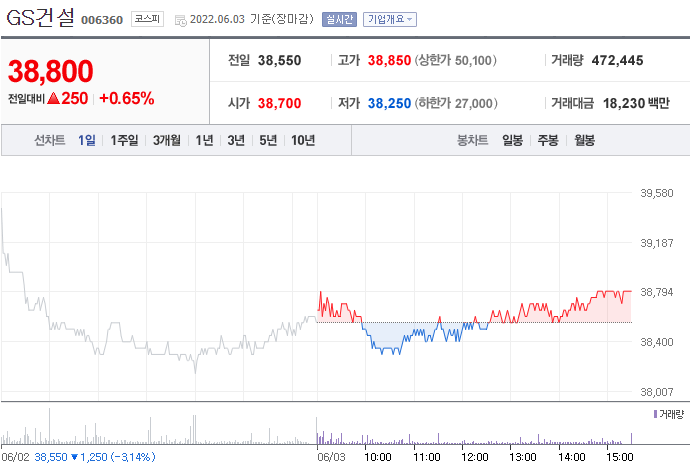690x474 pixels.
Task: Click the 코스피 market label
Action: coord(147,19)
